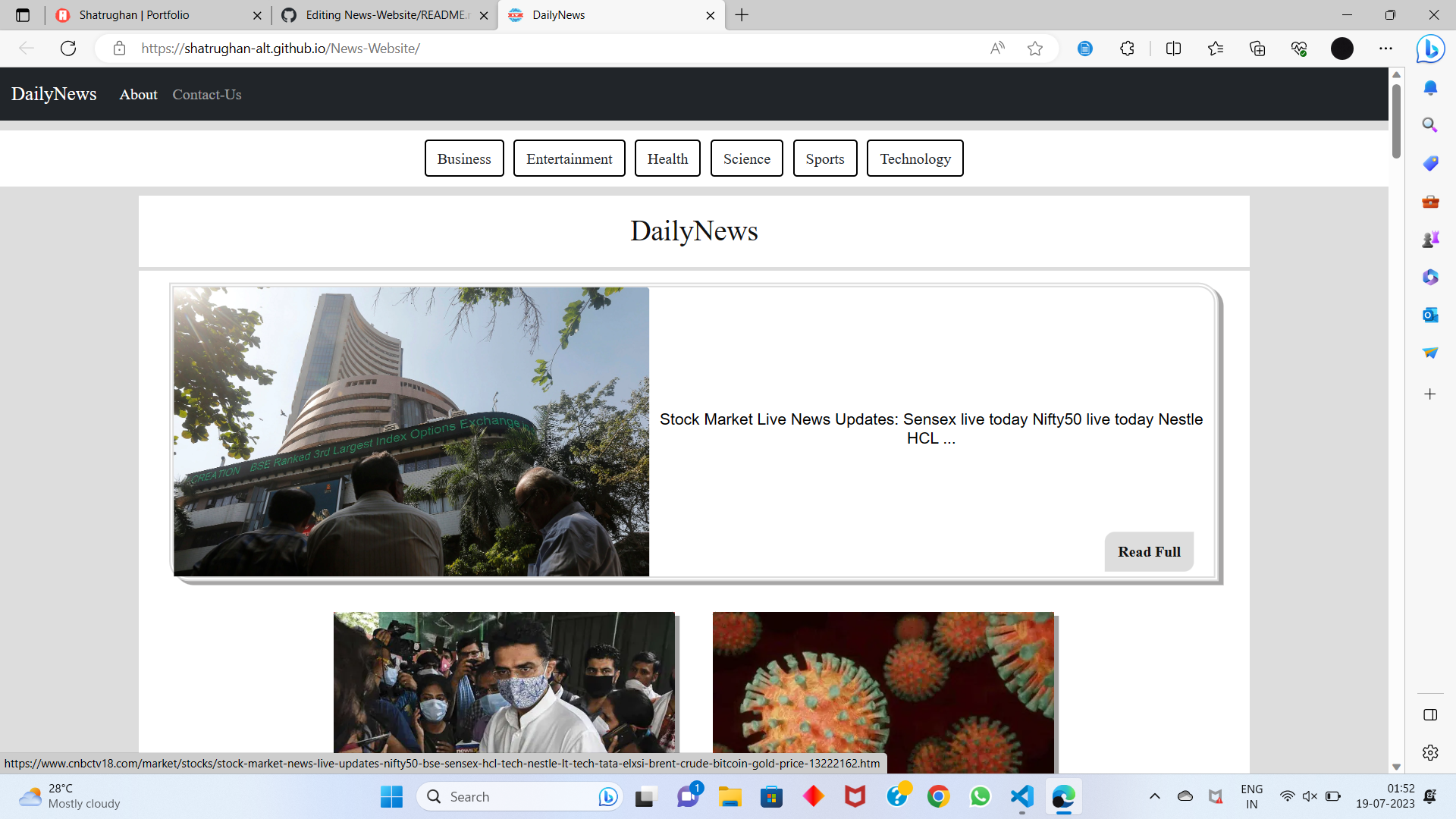Open the Extensions panel
The width and height of the screenshot is (1456, 819).
click(1127, 48)
